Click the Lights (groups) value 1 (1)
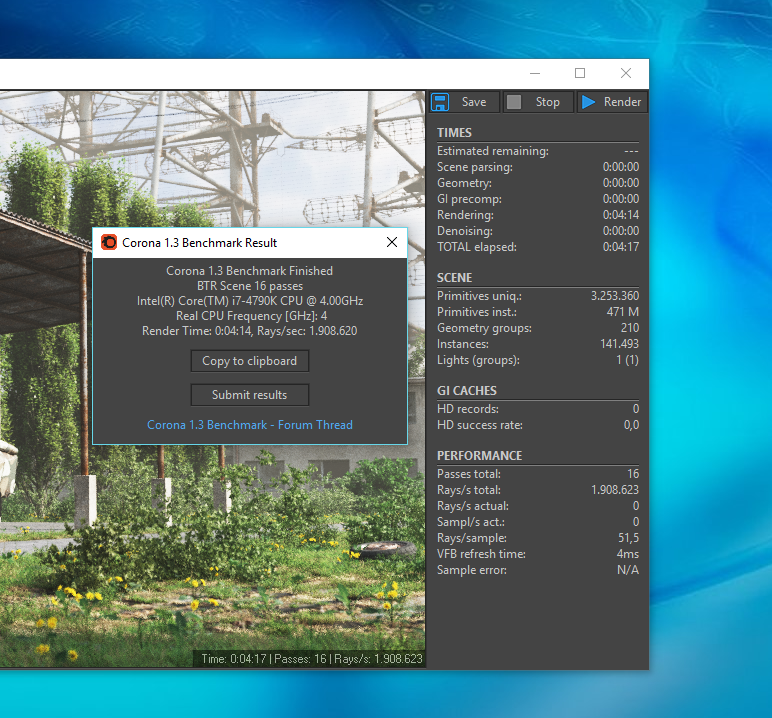Image resolution: width=772 pixels, height=718 pixels. click(x=627, y=360)
